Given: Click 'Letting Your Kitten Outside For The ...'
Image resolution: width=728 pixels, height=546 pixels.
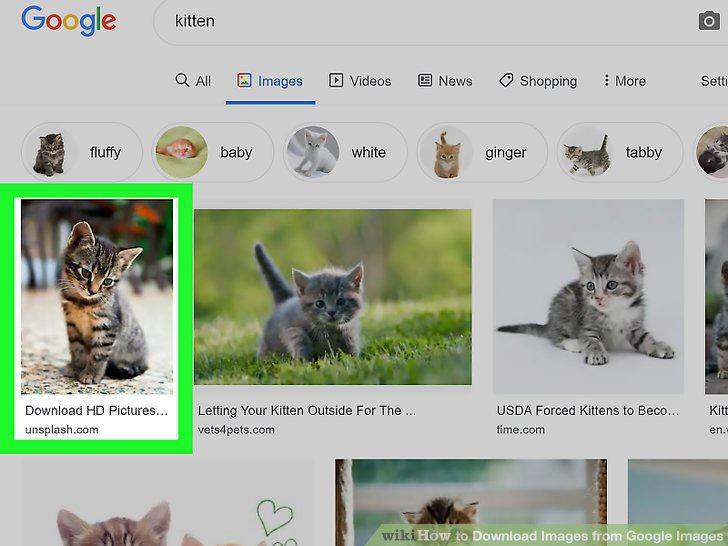Looking at the screenshot, I should coord(307,410).
